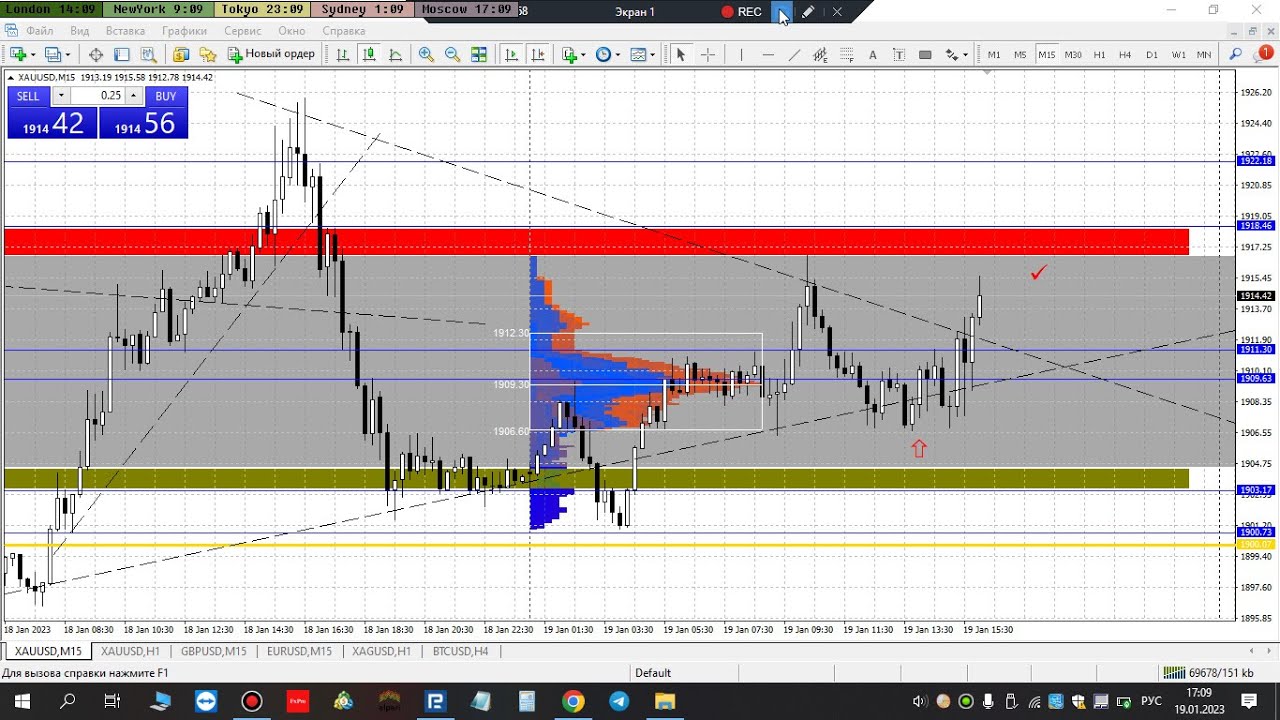The height and width of the screenshot is (720, 1280).
Task: Click SELL one-click trading button
Action: point(28,96)
